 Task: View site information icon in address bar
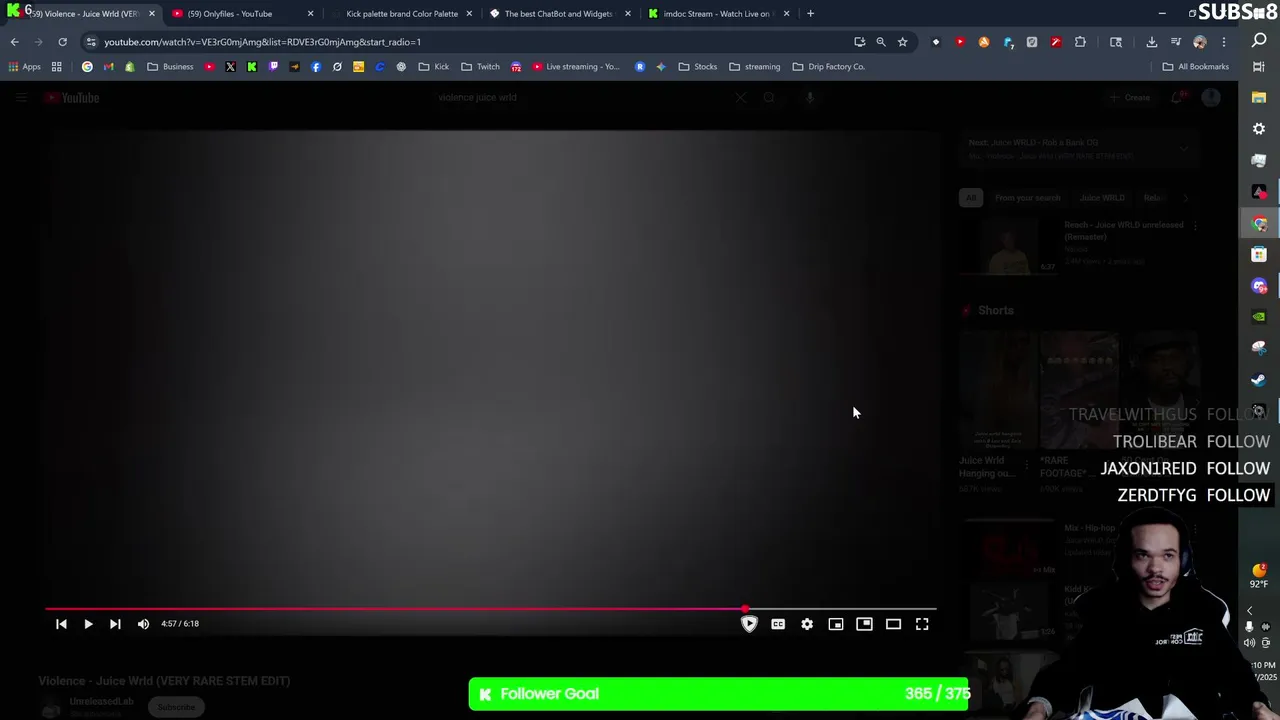(91, 42)
